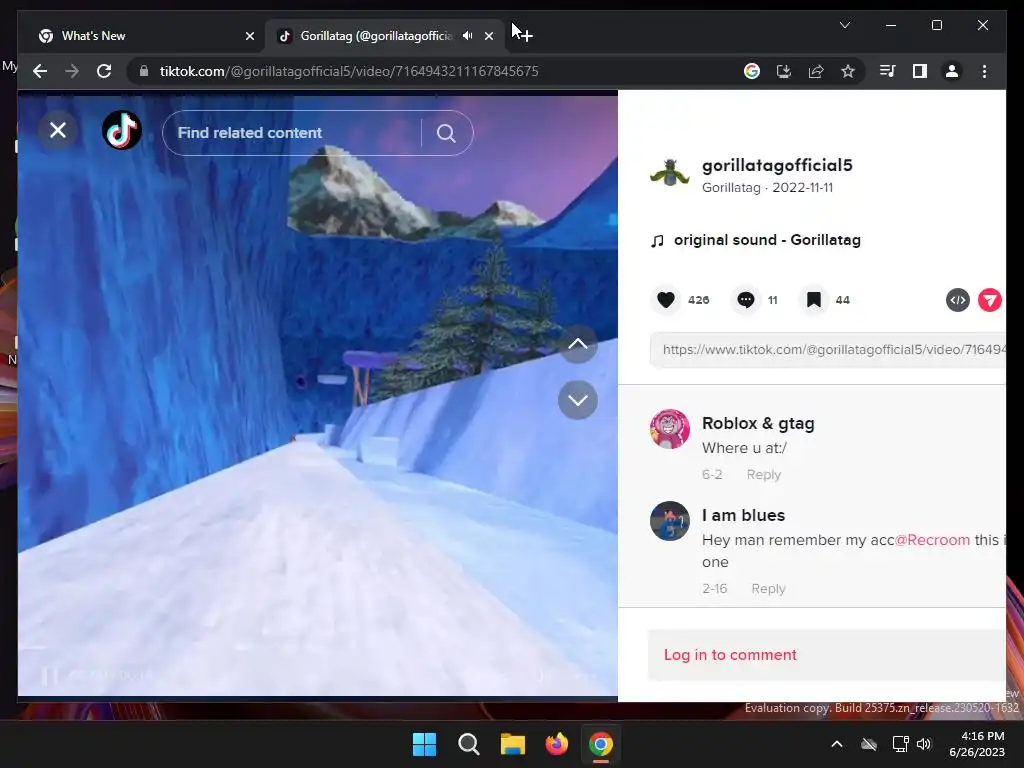Open the gorillatagofficial5 username link

coord(777,165)
